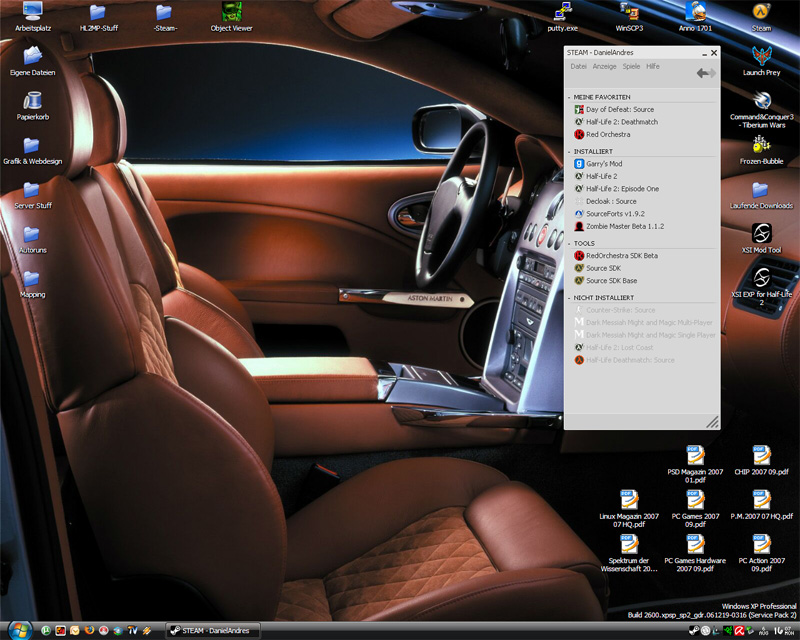This screenshot has height=640, width=800.
Task: Open the Datei menu in Steam
Action: [578, 66]
